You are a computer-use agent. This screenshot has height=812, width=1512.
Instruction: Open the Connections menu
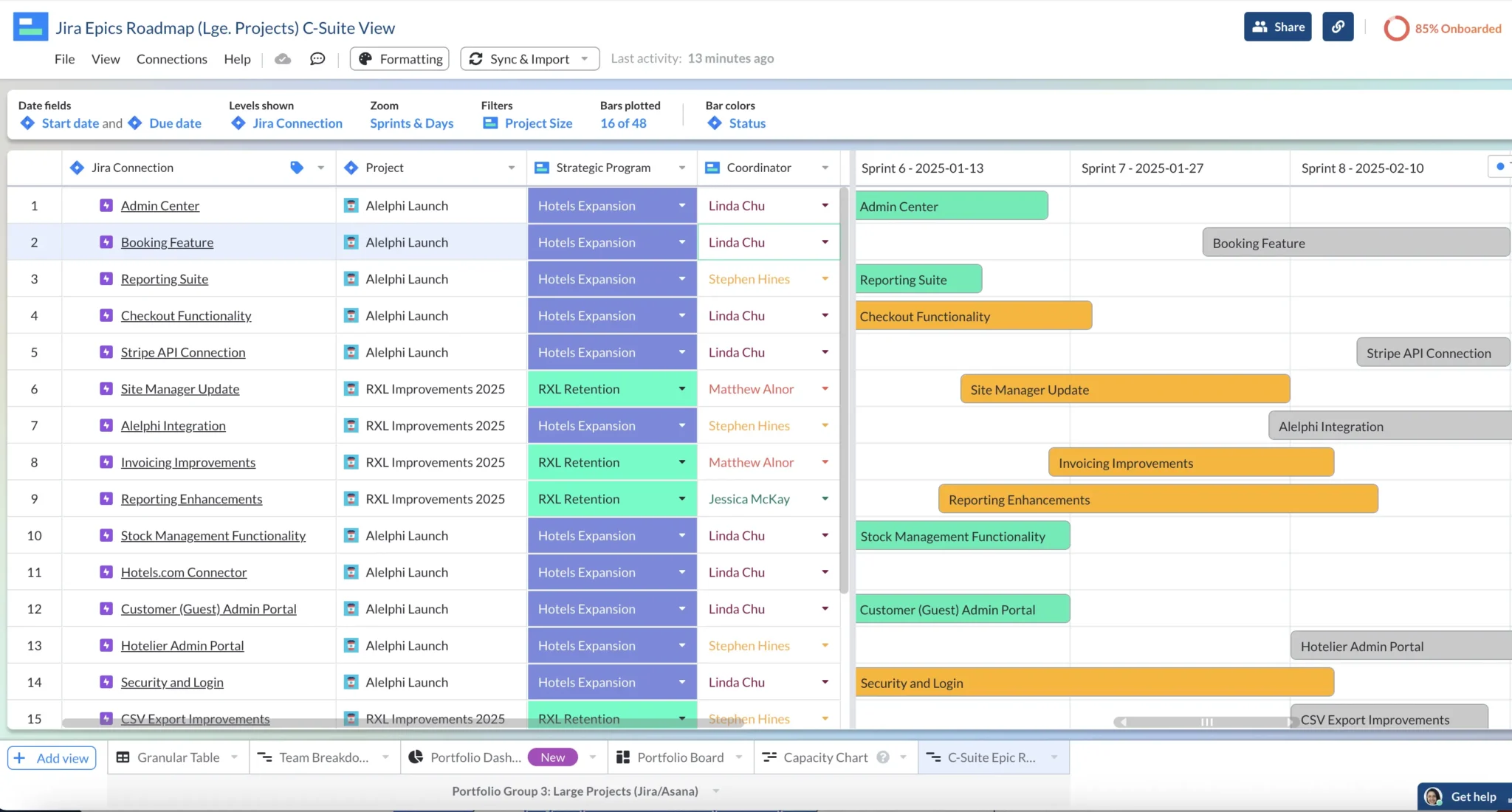click(172, 59)
